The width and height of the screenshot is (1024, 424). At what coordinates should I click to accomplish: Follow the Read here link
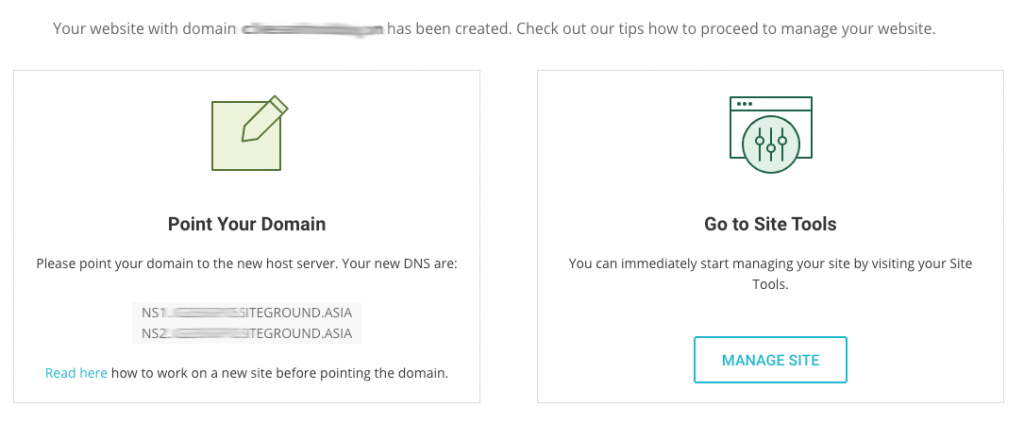(x=76, y=374)
